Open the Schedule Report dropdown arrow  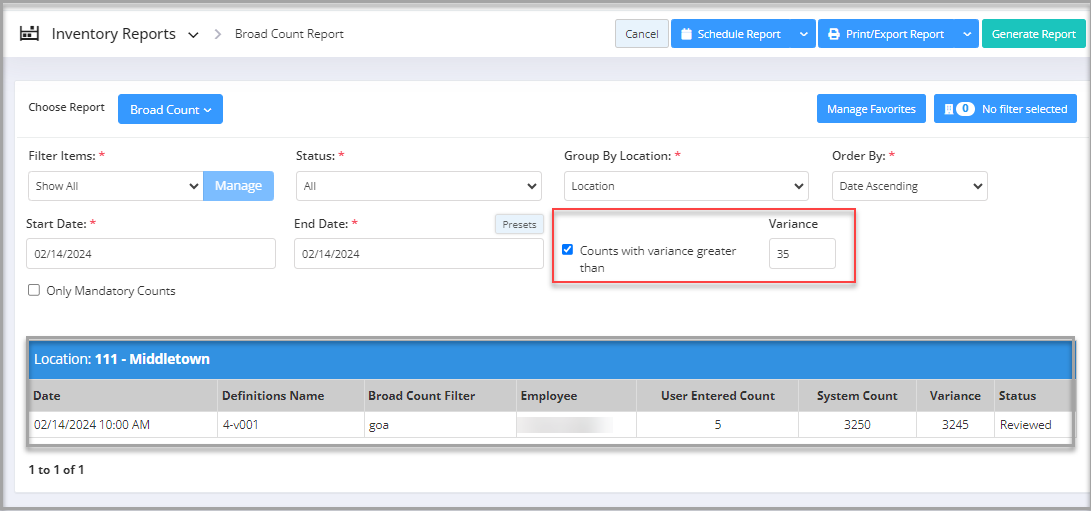(x=804, y=34)
